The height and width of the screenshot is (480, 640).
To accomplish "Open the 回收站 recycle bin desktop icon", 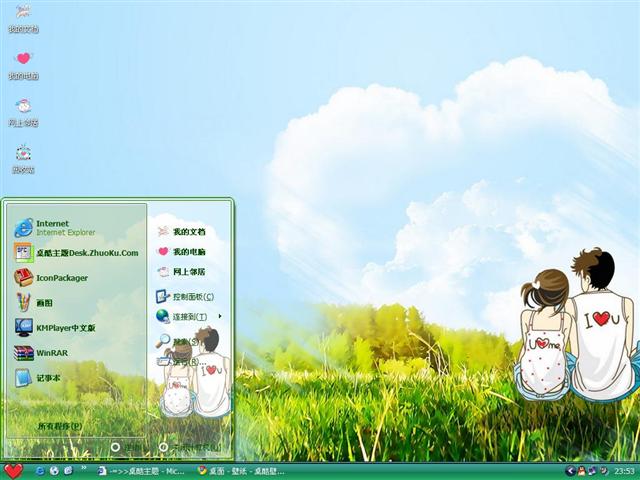I will 23,159.
